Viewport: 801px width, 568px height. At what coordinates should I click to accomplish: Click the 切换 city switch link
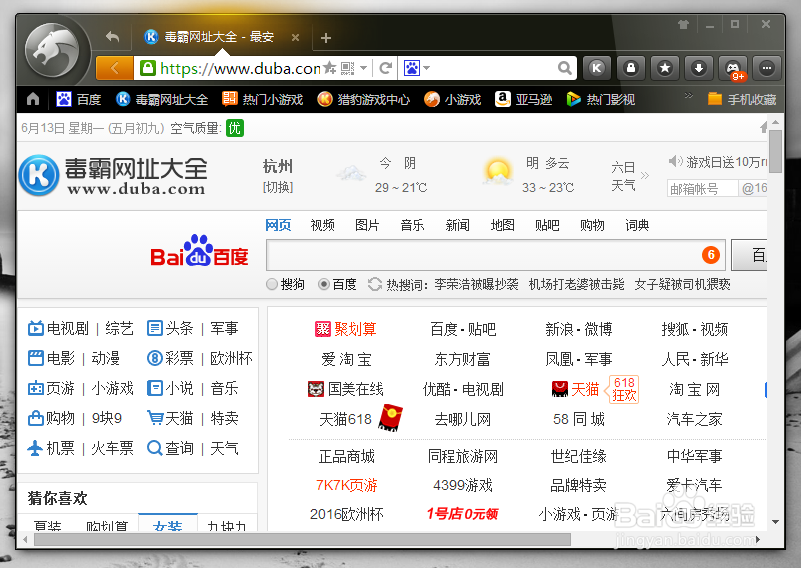pos(278,187)
